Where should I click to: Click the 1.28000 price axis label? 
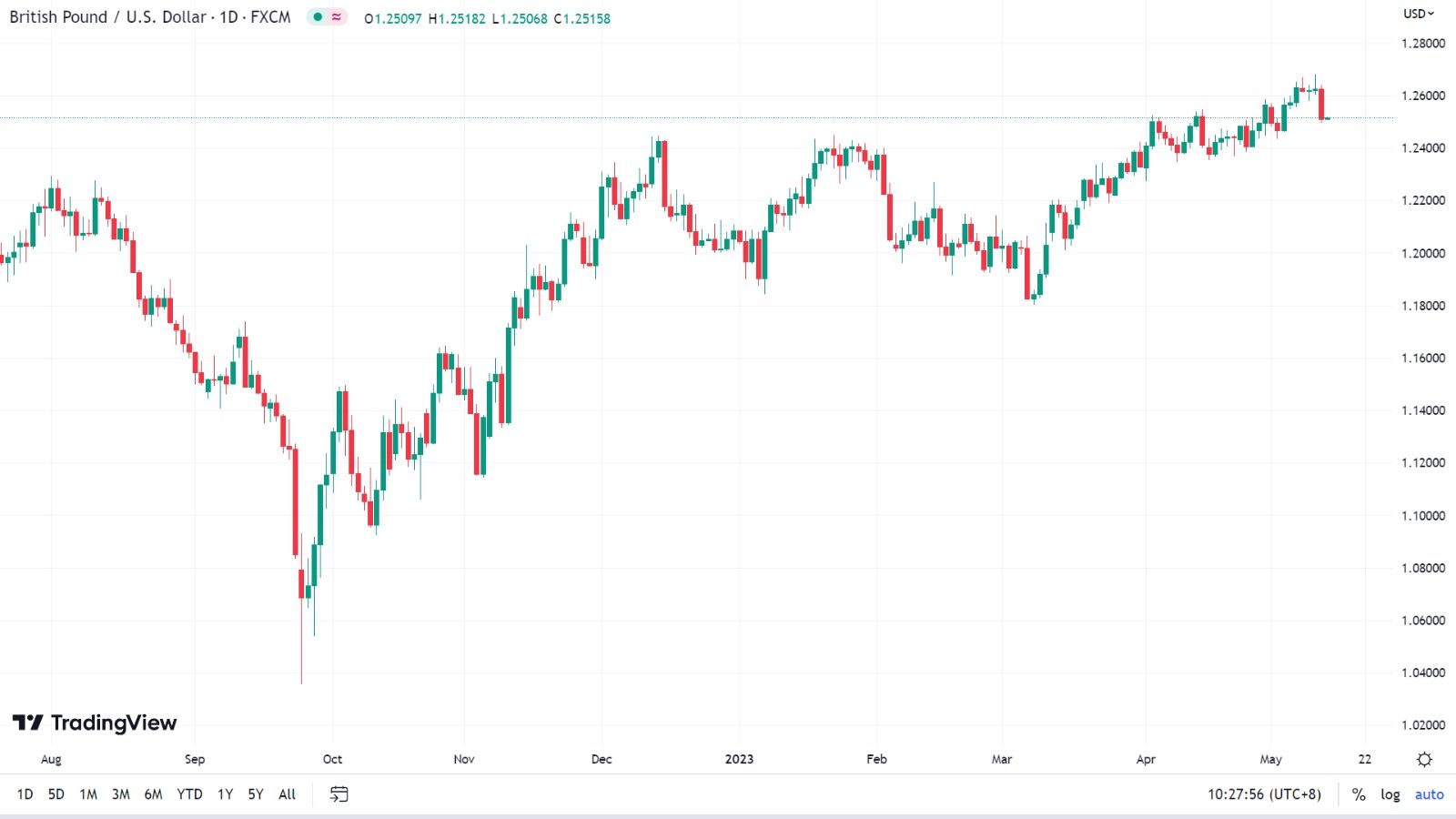point(1423,44)
